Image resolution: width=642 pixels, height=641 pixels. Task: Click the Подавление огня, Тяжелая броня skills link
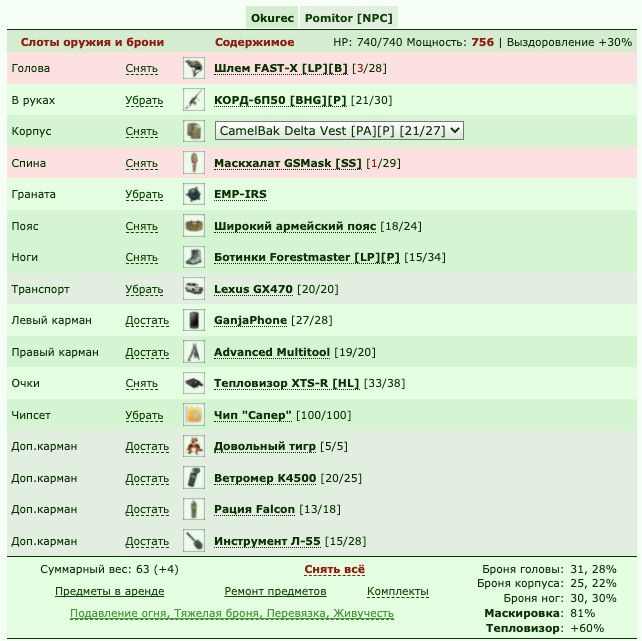click(x=232, y=614)
